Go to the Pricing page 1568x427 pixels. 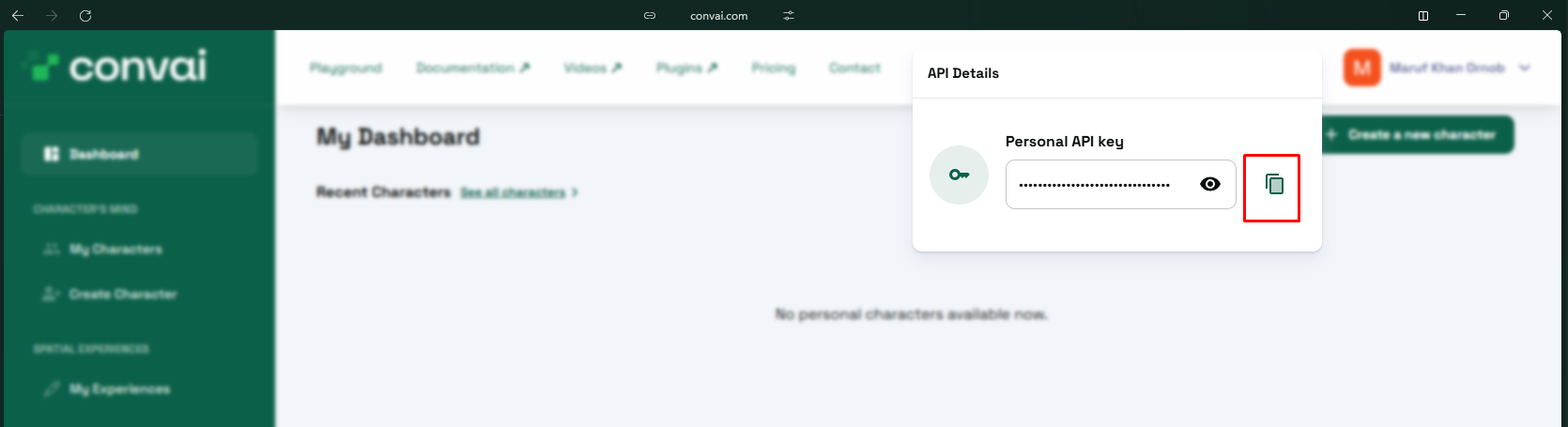point(773,69)
